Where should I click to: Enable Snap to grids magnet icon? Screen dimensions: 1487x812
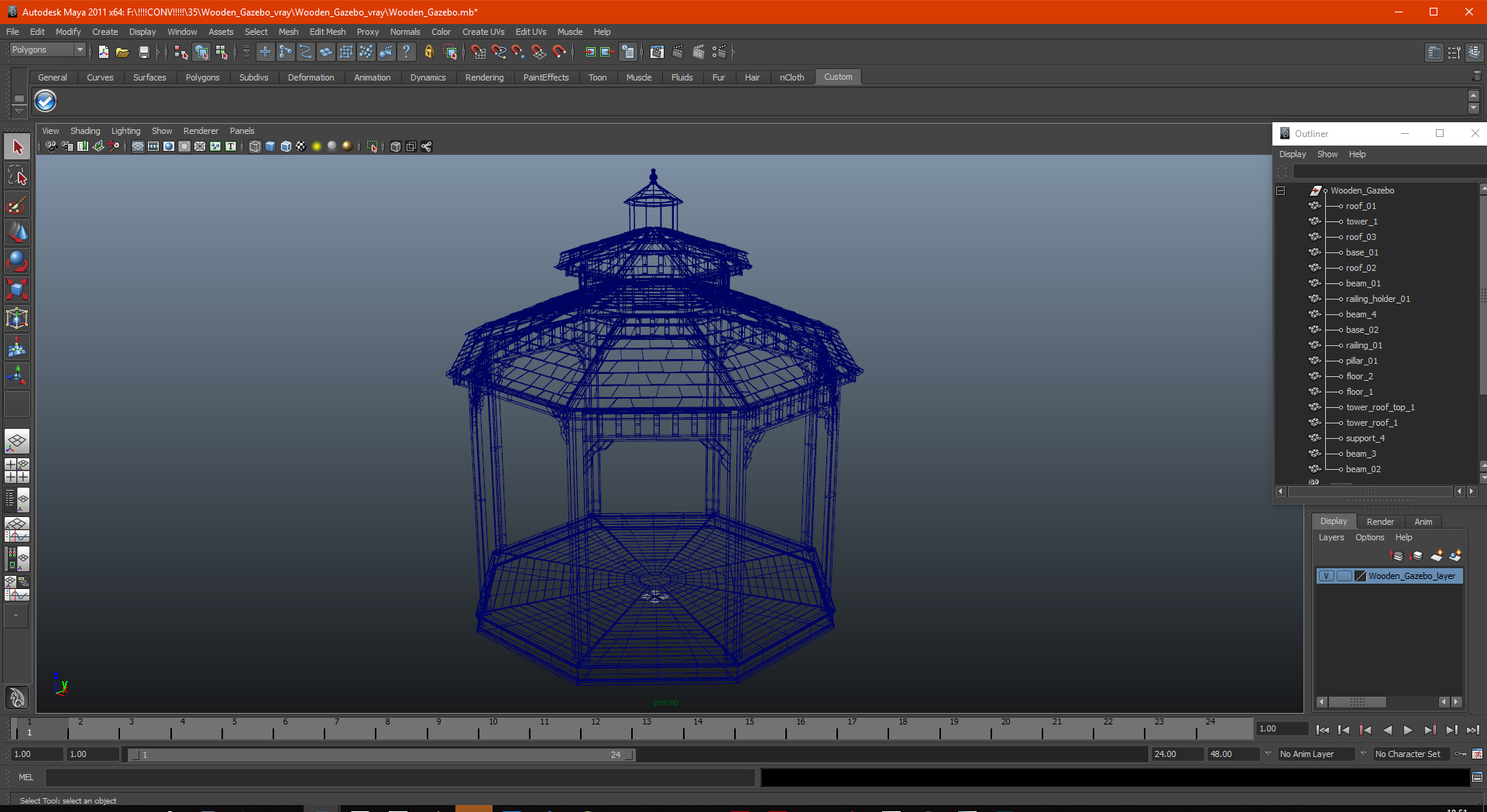click(x=478, y=52)
